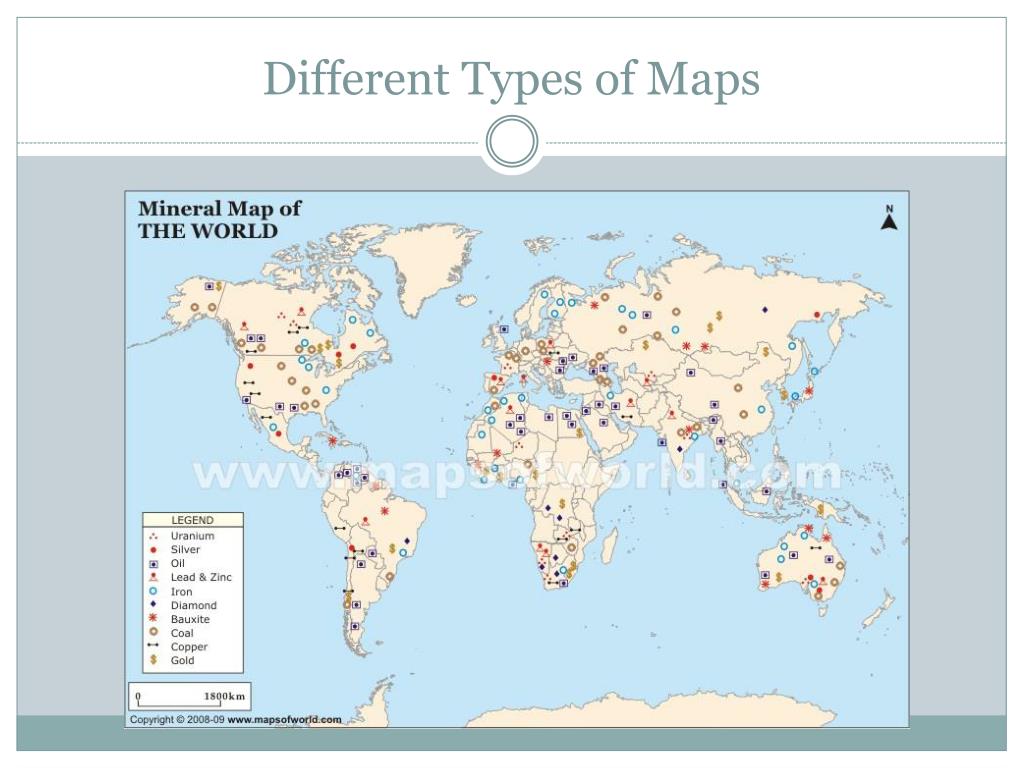Click the LEGEND header label
The image size is (1024, 768).
pyautogui.click(x=193, y=520)
